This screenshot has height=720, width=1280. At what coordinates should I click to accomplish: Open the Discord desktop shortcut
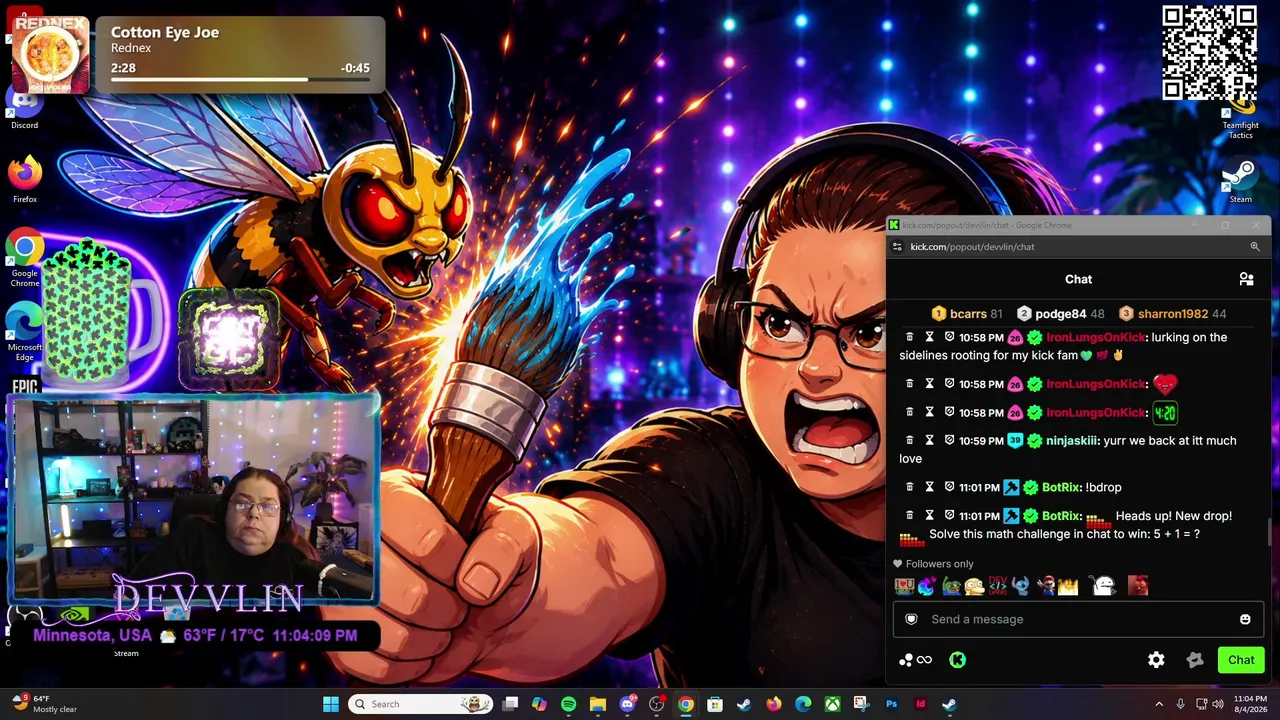coord(25,106)
